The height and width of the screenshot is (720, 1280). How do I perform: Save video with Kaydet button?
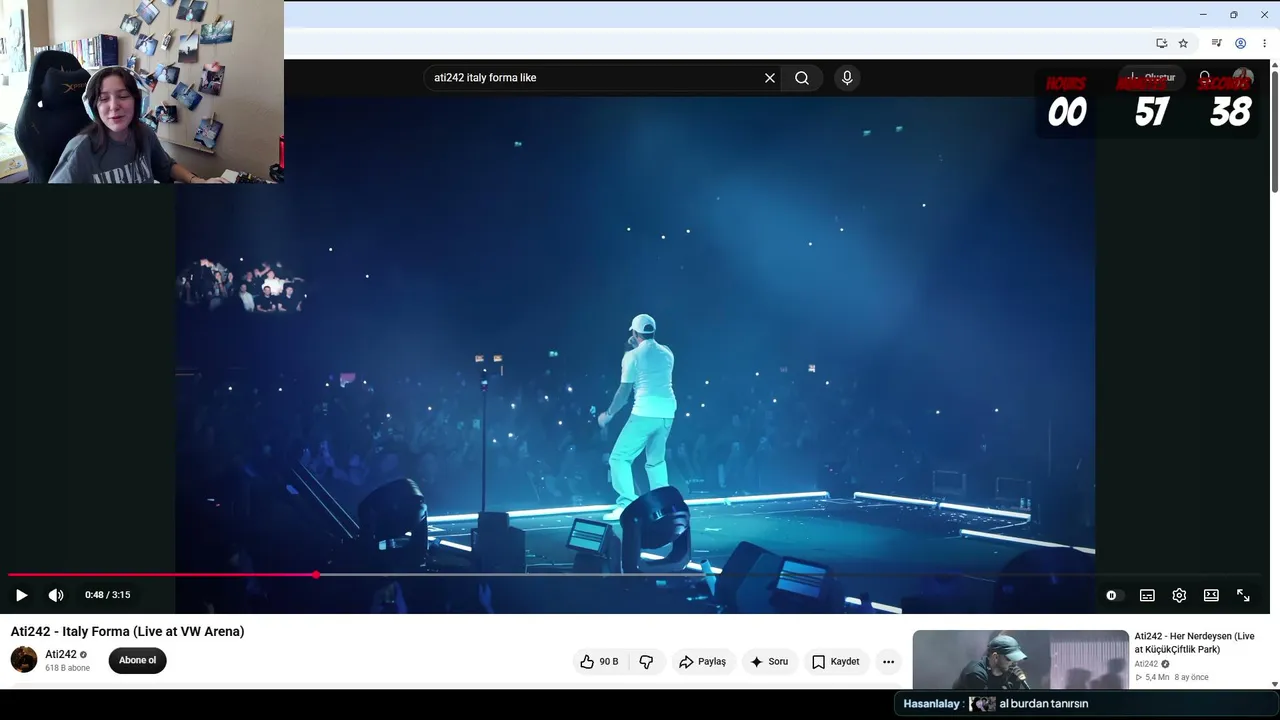click(836, 662)
